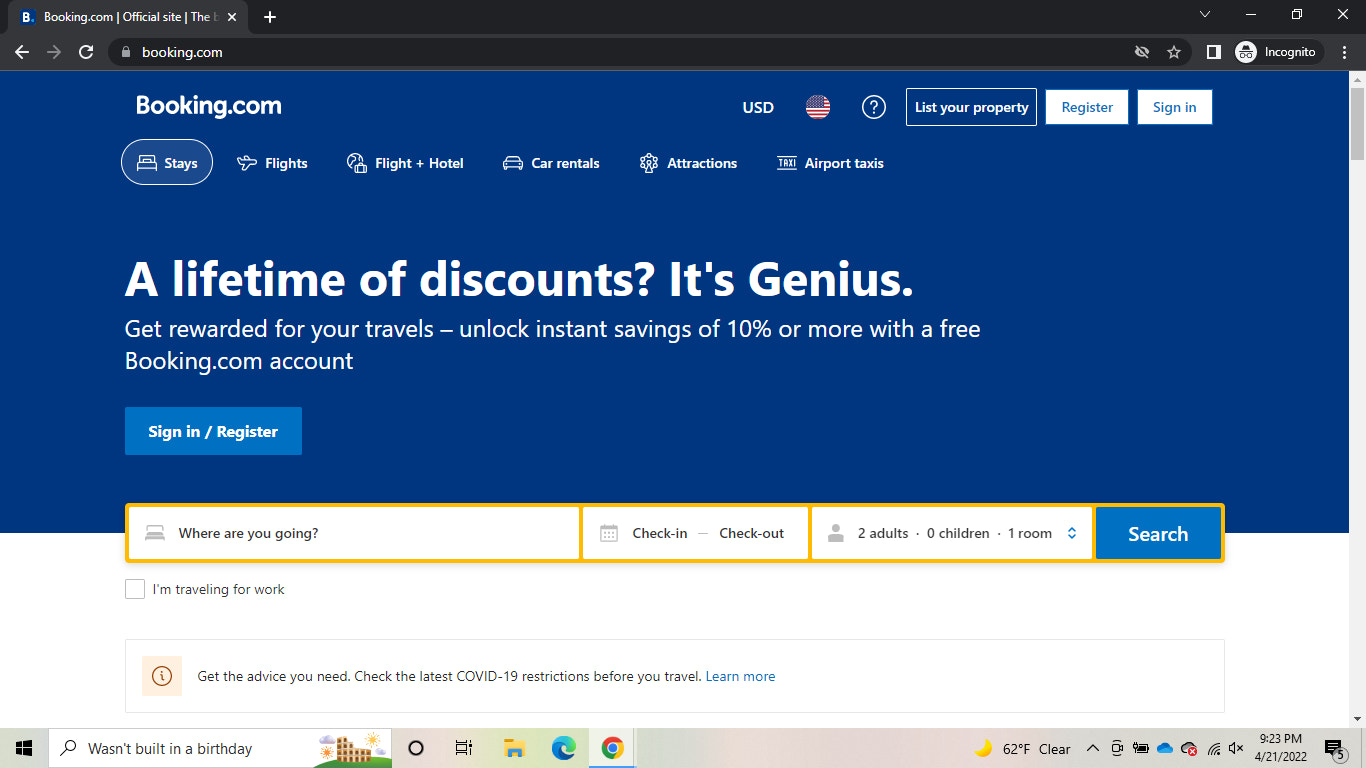The width and height of the screenshot is (1366, 768).
Task: Reload the page using the refresh icon
Action: (86, 52)
